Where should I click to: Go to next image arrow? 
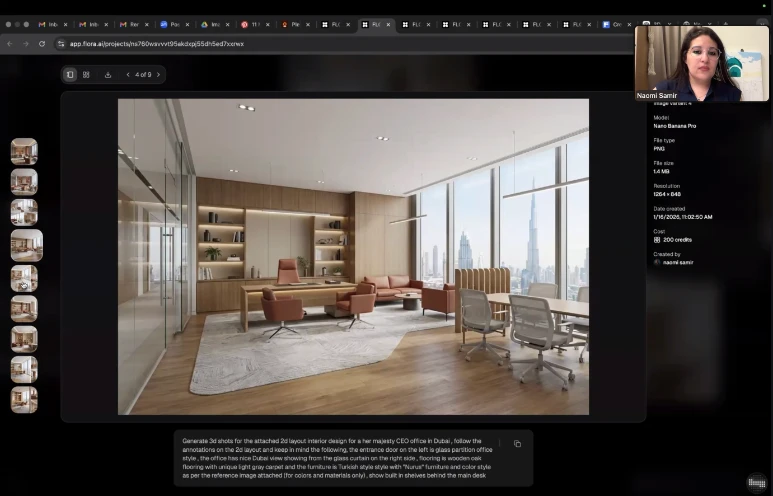[158, 74]
